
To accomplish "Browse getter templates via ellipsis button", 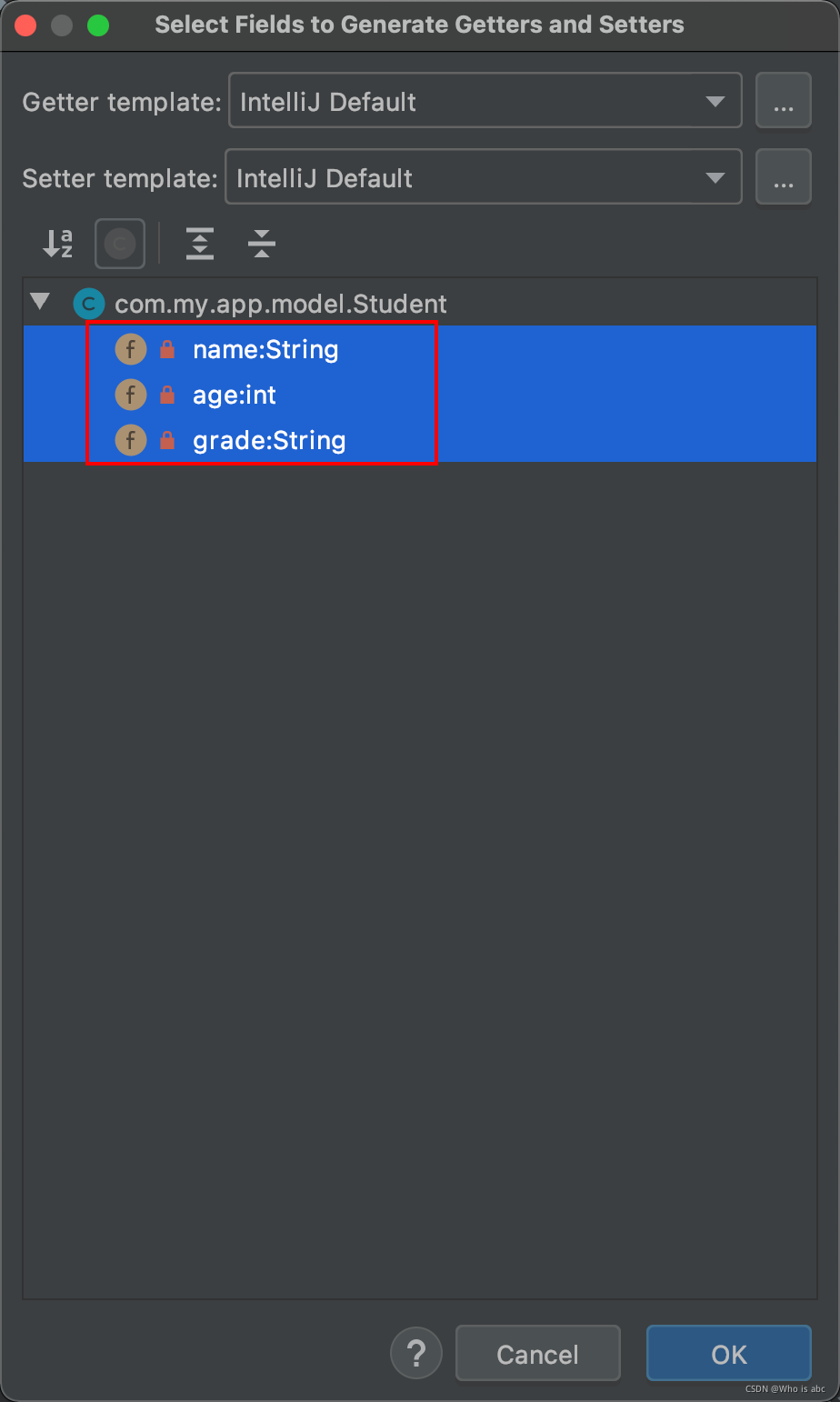I will pyautogui.click(x=783, y=100).
